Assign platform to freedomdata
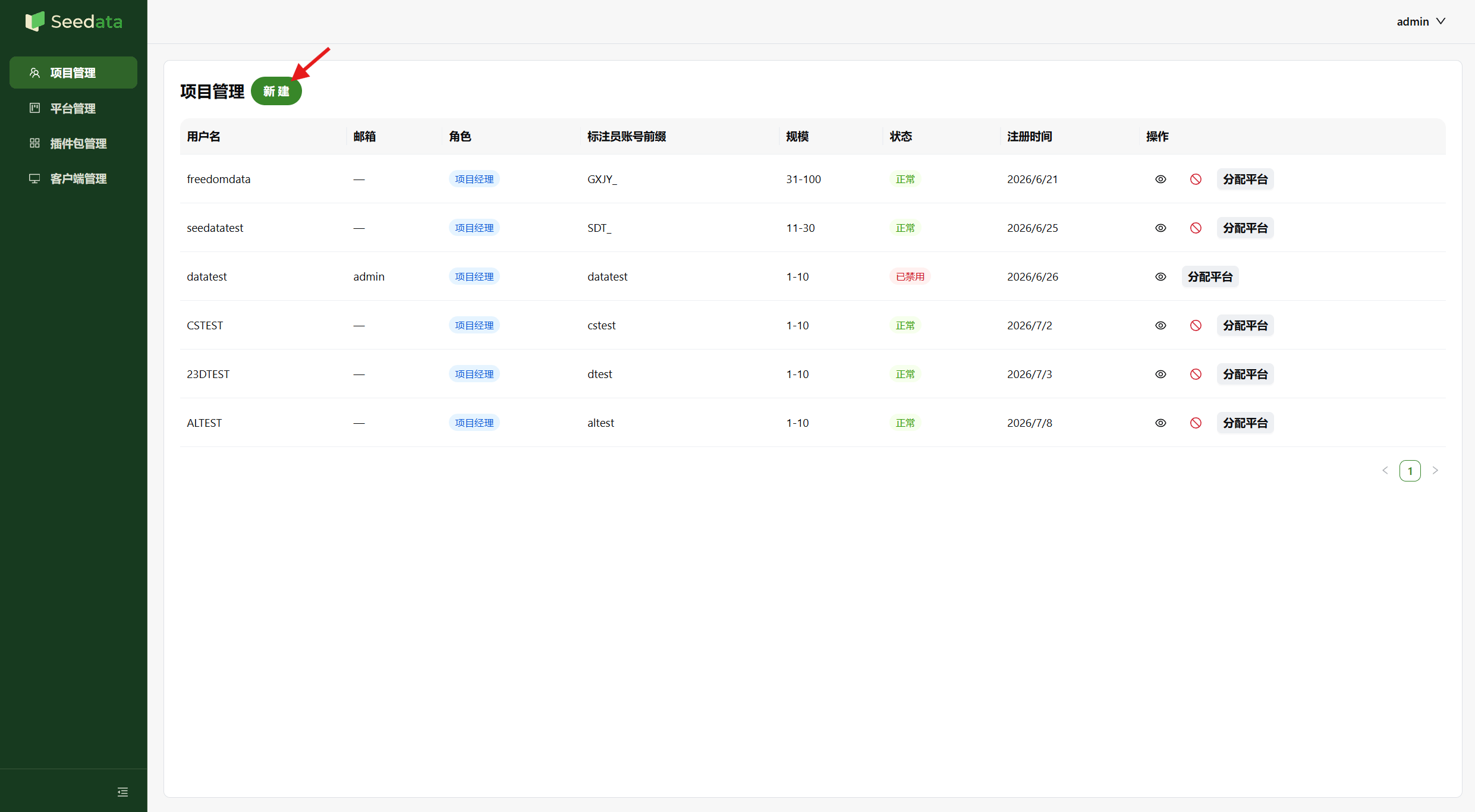The height and width of the screenshot is (812, 1475). (x=1245, y=179)
